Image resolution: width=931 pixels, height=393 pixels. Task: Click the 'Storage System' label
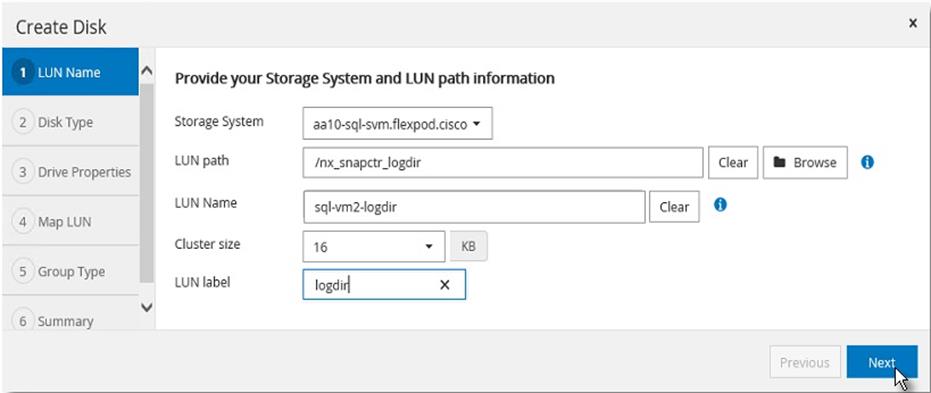tap(218, 122)
